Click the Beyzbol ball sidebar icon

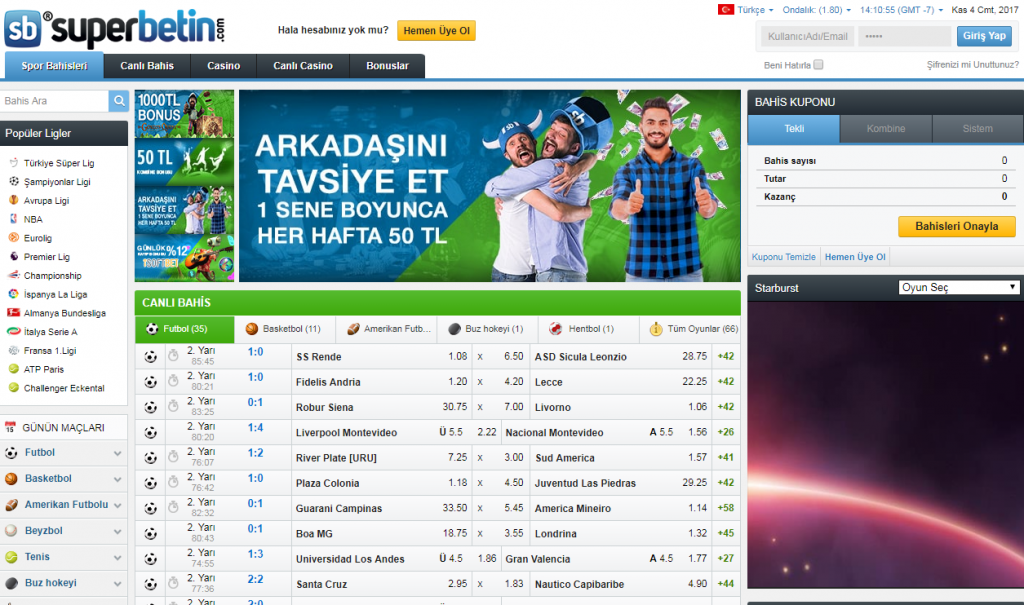pos(11,531)
